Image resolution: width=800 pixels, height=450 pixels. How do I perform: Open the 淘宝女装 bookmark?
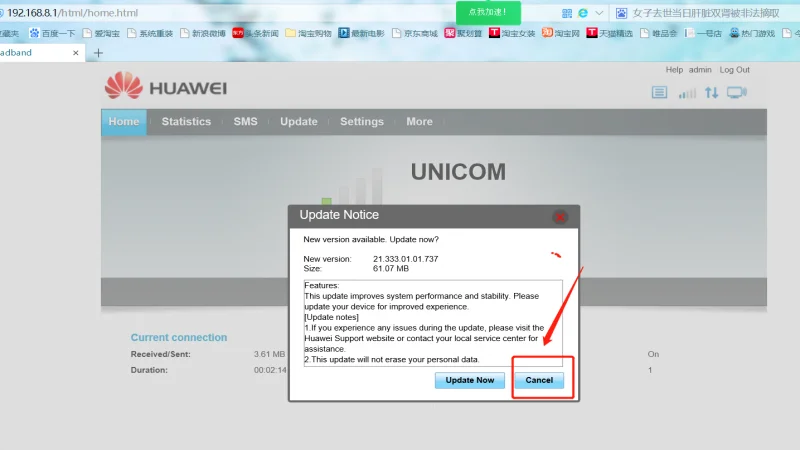512,33
